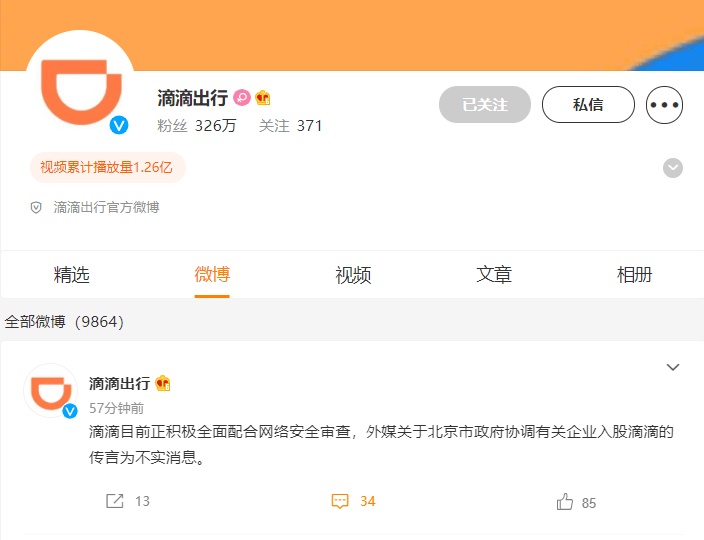Screen dimensions: 704x540
Task: Open the 粉丝 326万 followers list
Action: pyautogui.click(x=197, y=126)
